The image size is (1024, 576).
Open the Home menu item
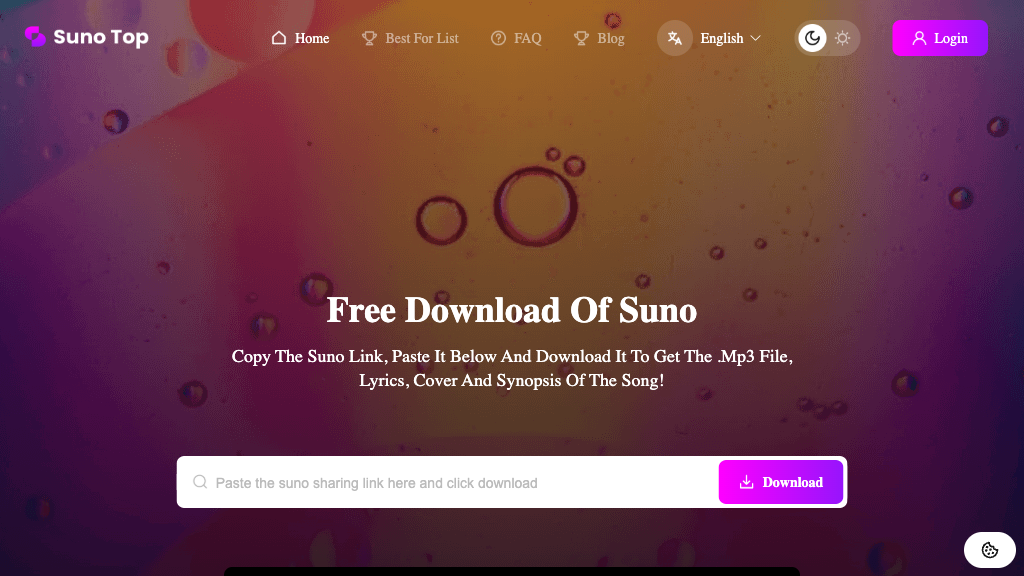[300, 38]
